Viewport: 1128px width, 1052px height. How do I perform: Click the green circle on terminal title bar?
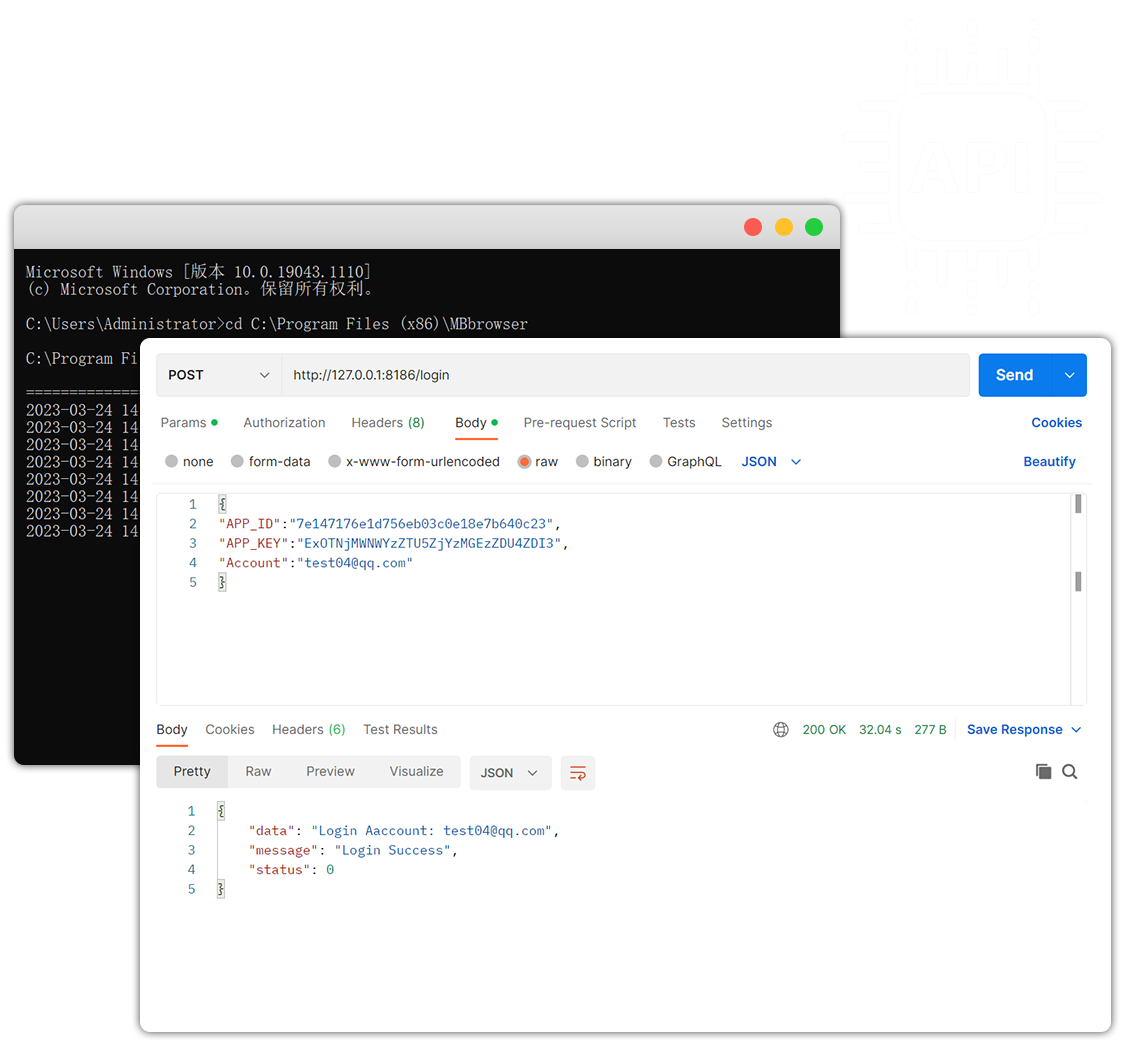[814, 227]
